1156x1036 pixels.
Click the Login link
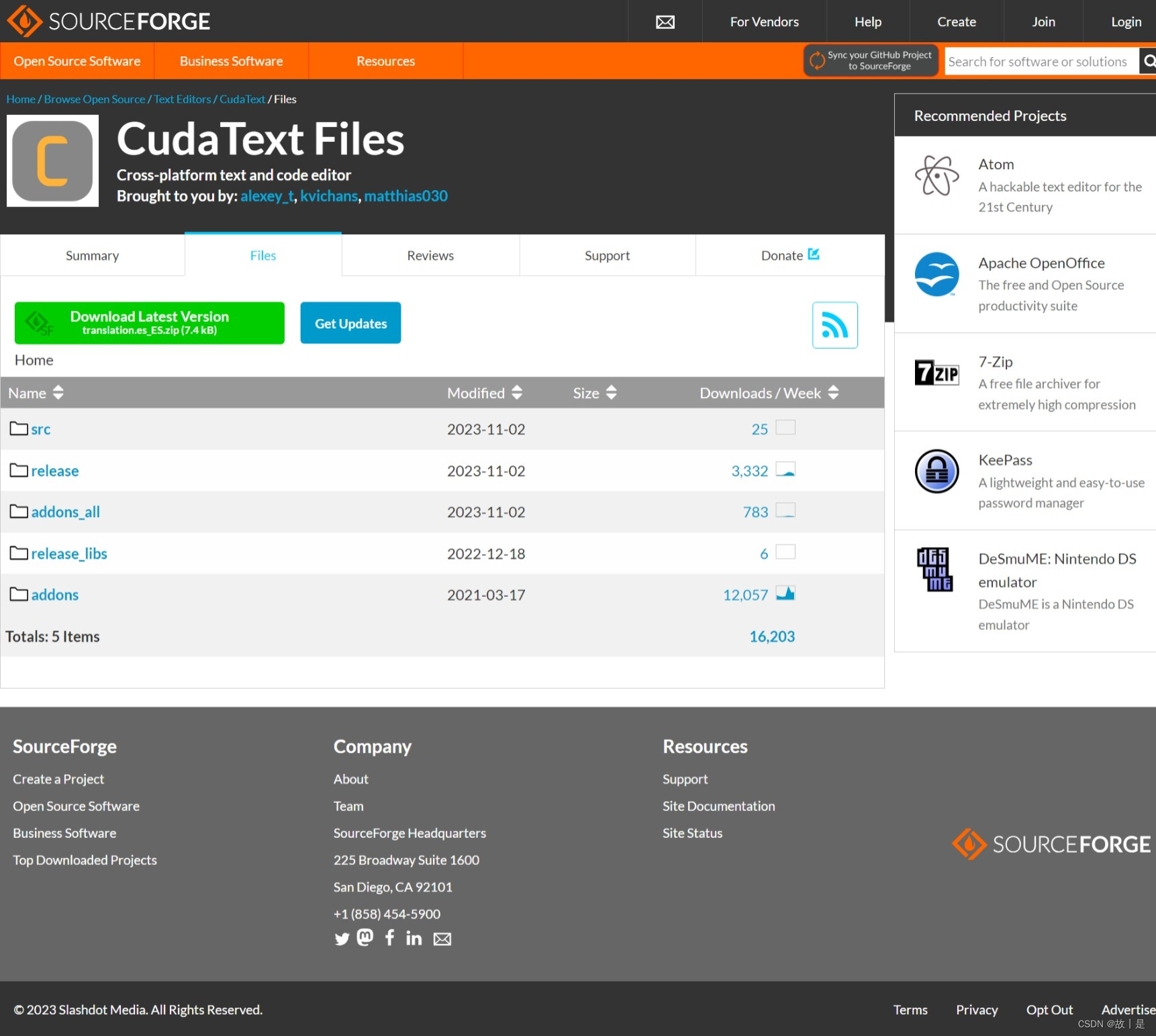[1126, 22]
